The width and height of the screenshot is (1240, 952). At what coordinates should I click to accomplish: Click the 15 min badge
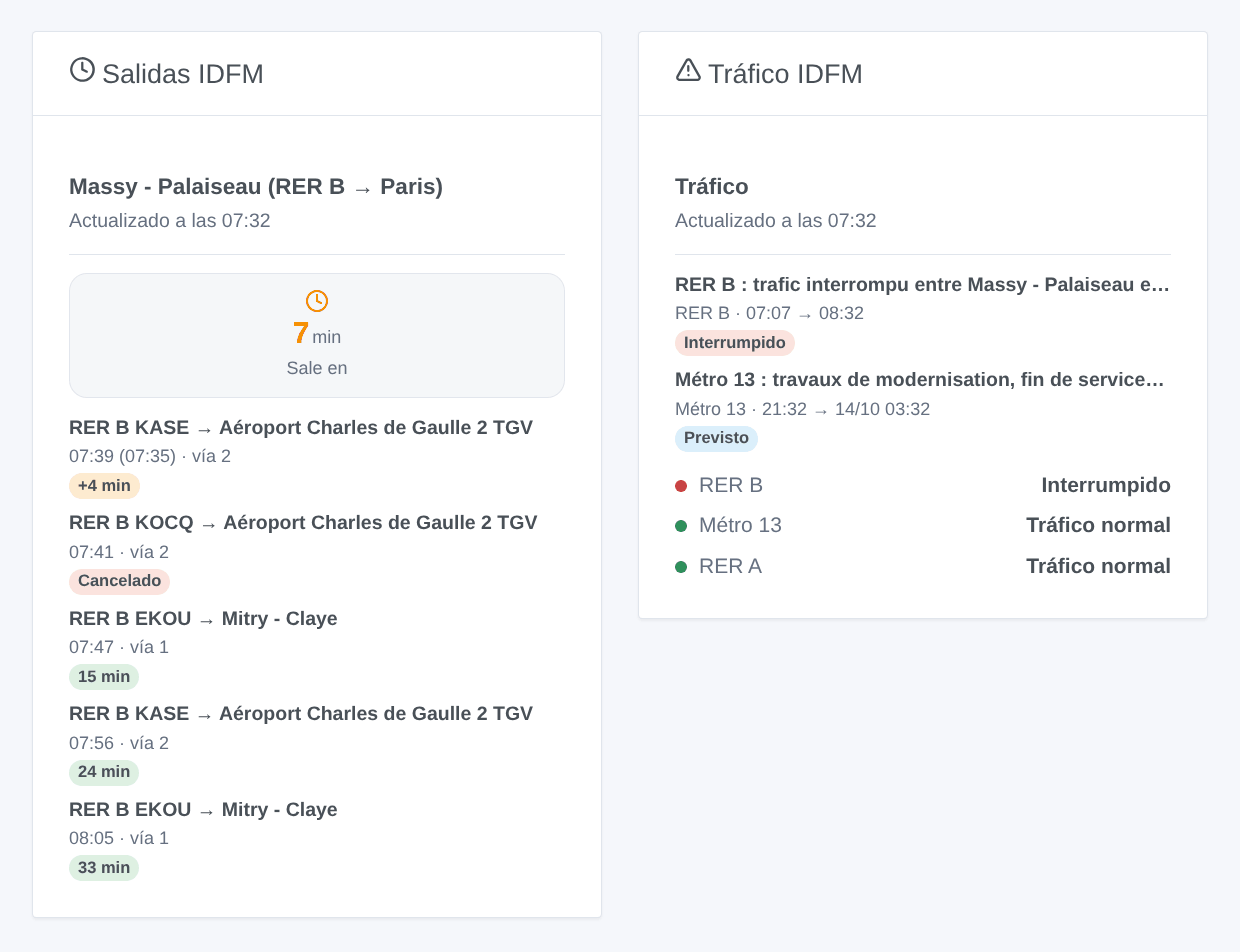click(104, 677)
